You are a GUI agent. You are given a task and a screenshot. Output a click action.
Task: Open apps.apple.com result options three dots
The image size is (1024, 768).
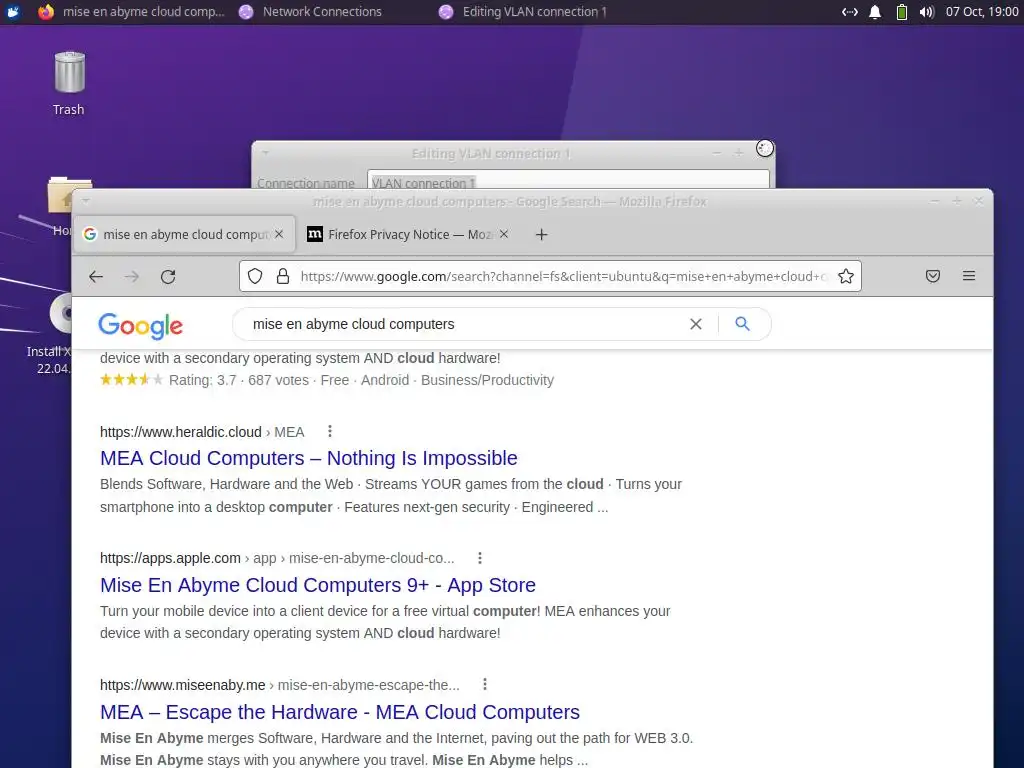480,558
